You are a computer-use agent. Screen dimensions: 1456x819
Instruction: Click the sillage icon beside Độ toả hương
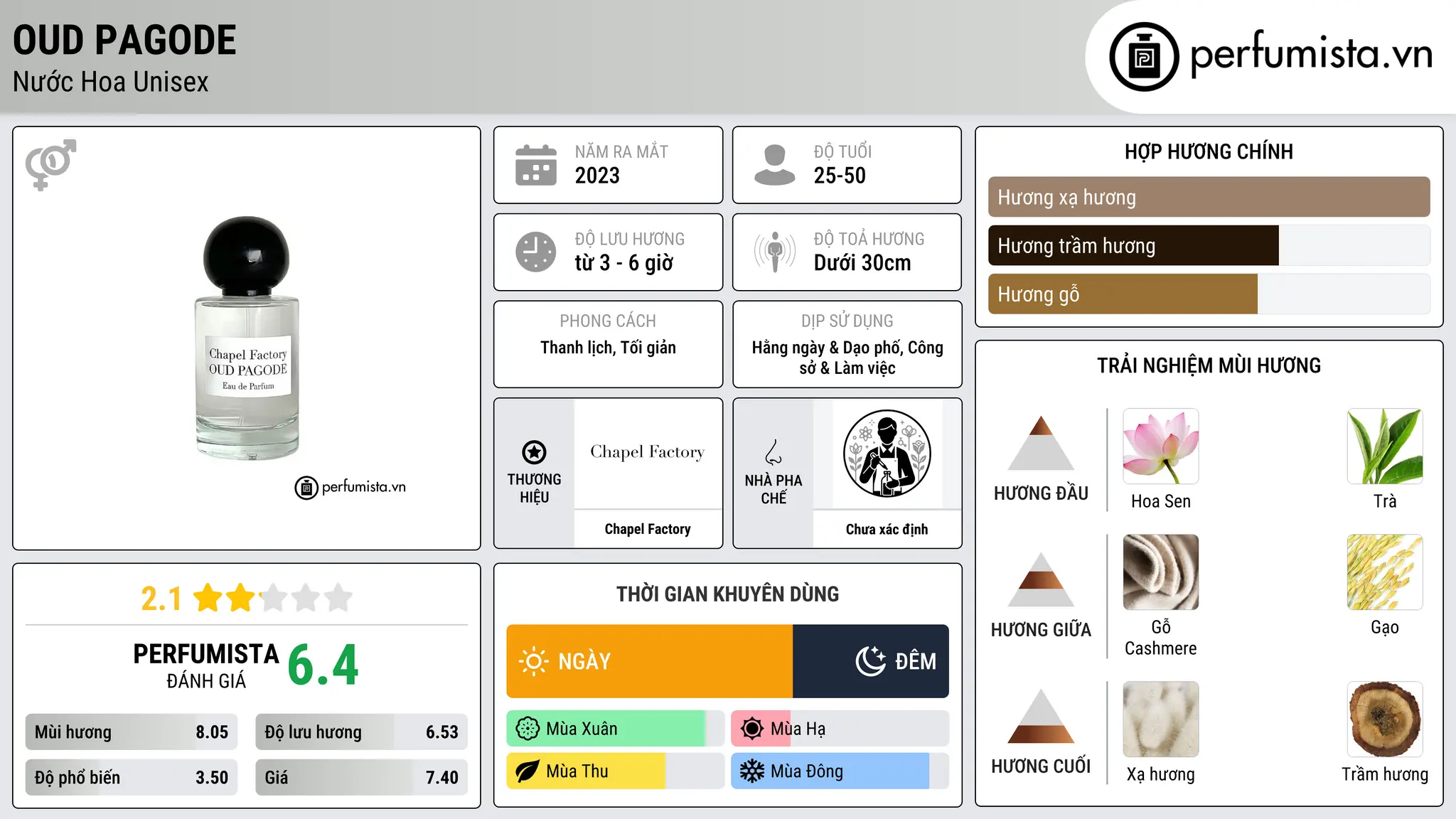(775, 252)
